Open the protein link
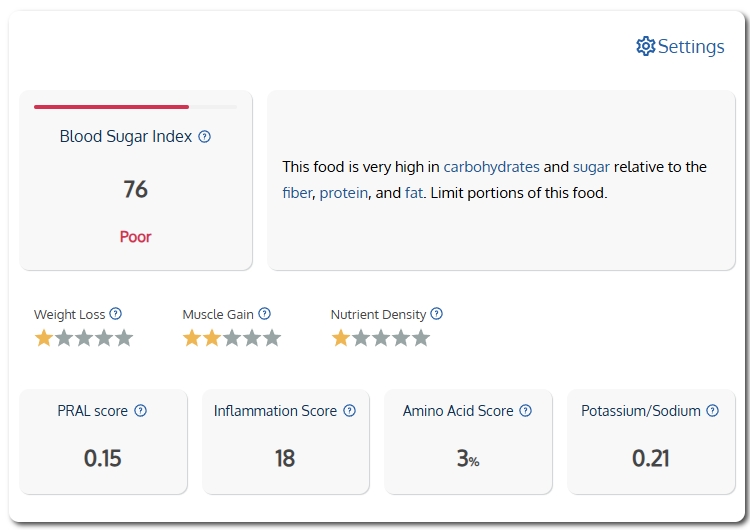The height and width of the screenshot is (530, 750). click(x=343, y=193)
